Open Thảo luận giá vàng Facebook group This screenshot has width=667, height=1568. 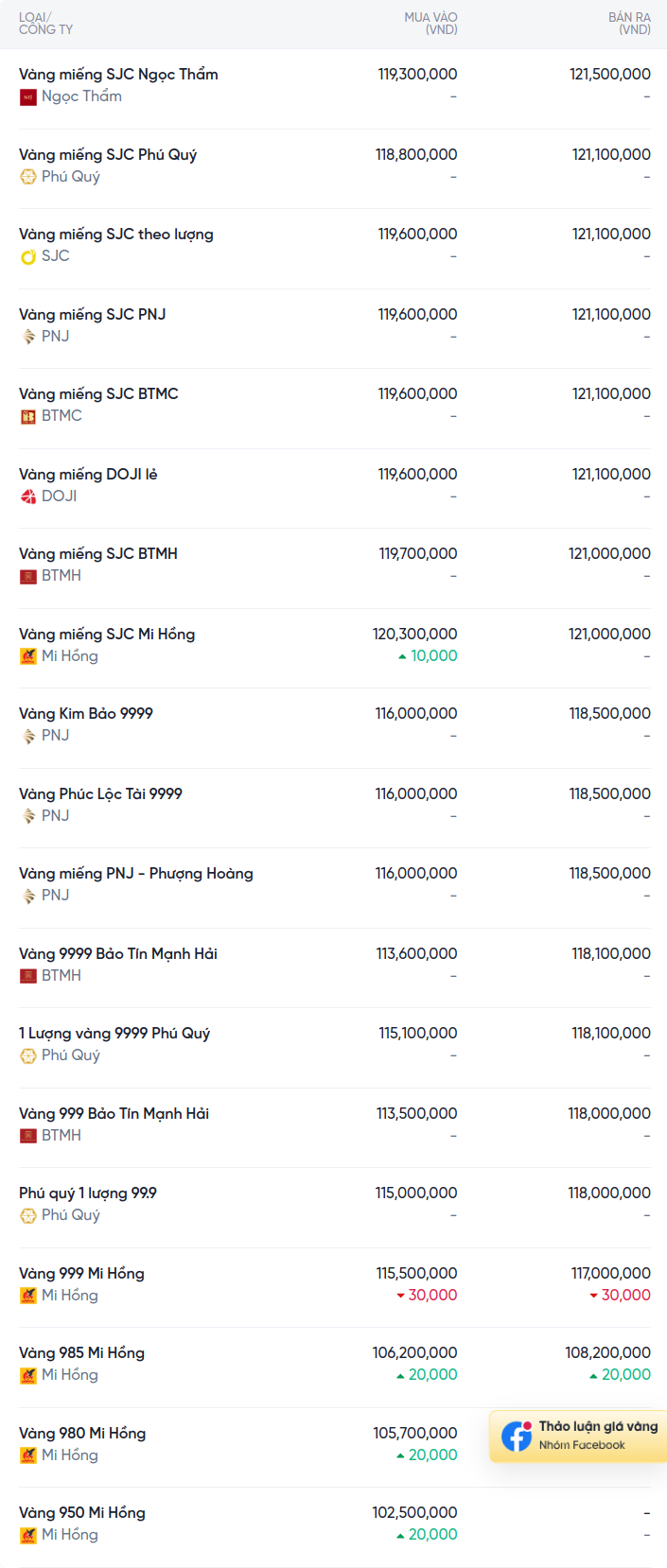point(578,1436)
